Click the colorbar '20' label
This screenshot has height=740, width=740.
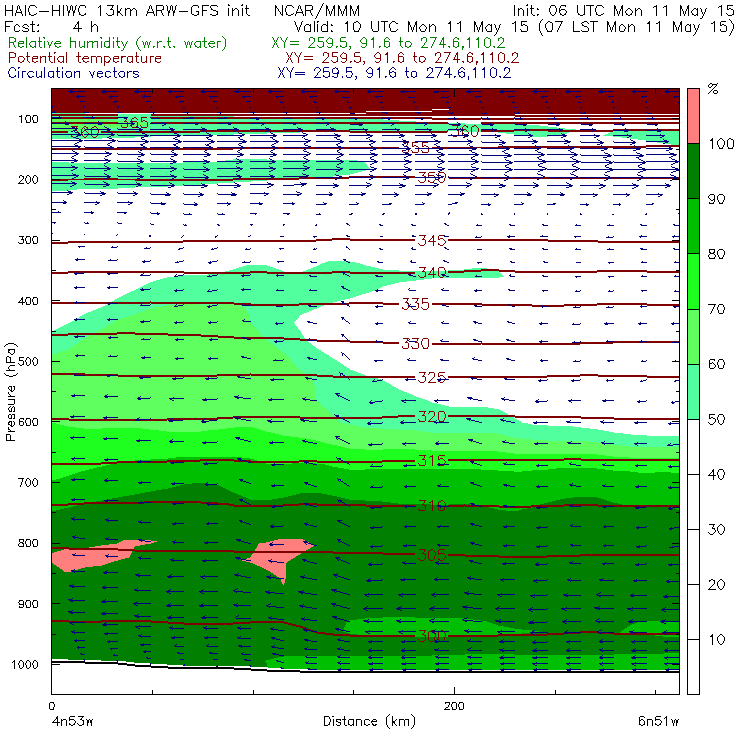click(x=716, y=585)
